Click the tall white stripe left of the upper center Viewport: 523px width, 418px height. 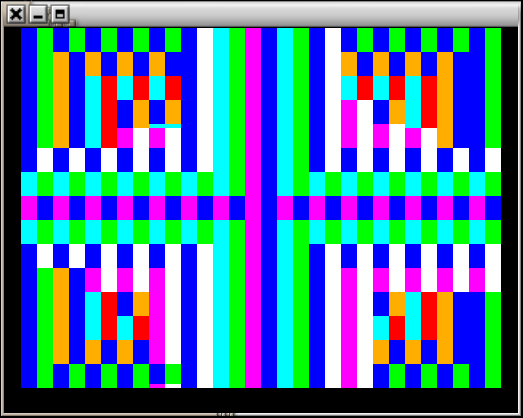coord(205,100)
